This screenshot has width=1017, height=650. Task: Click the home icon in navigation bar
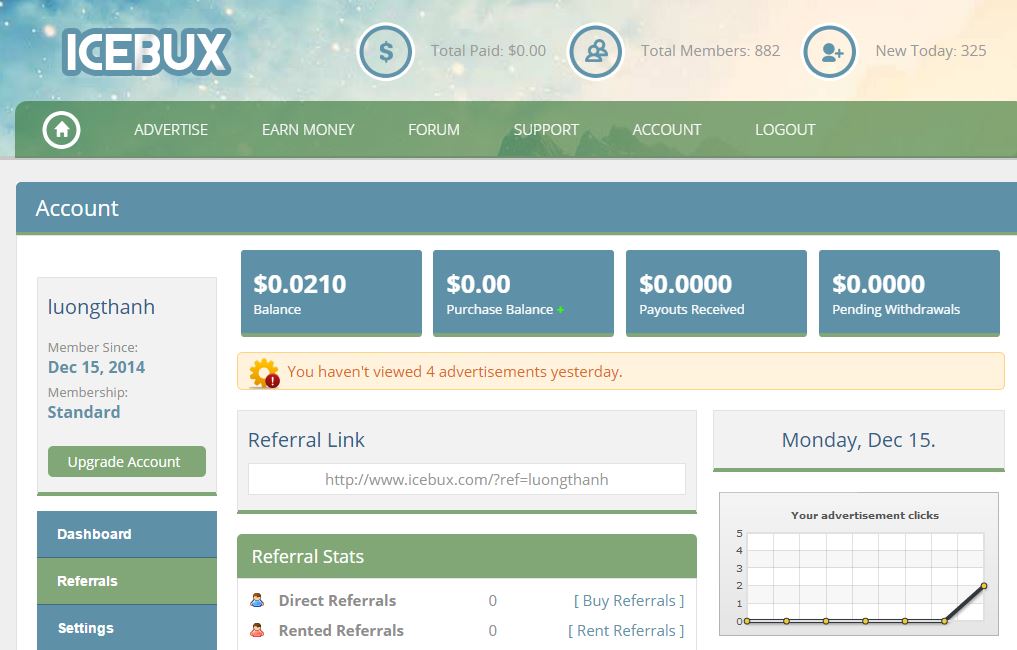click(62, 130)
